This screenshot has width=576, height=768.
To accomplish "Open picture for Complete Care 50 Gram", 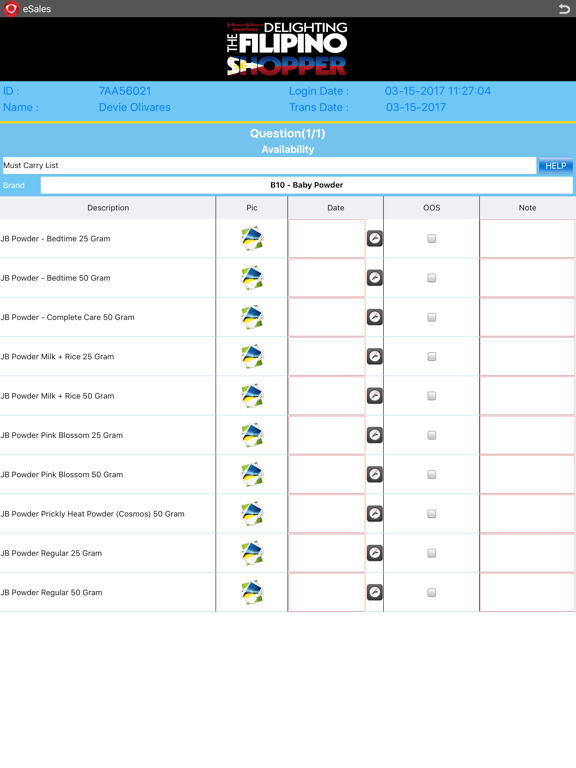I will [252, 317].
